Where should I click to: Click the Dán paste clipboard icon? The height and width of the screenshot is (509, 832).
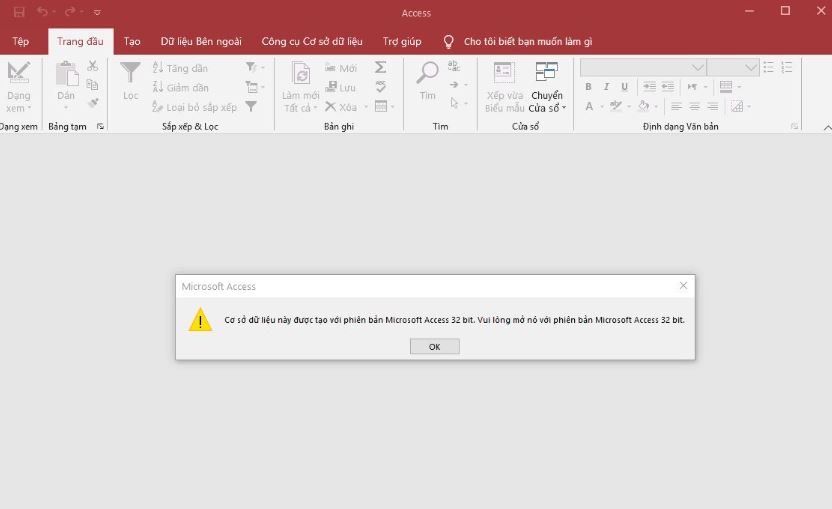pos(66,73)
